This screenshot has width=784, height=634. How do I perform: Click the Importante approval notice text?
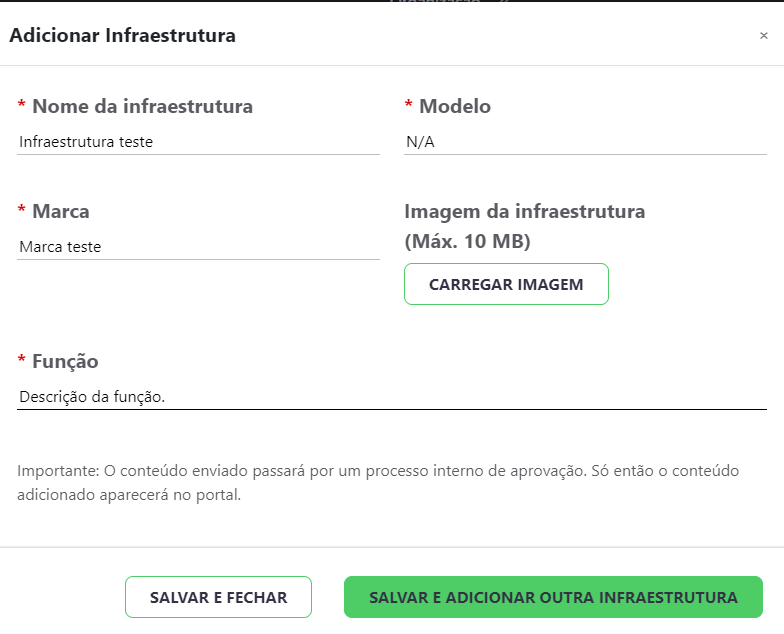coord(382,482)
